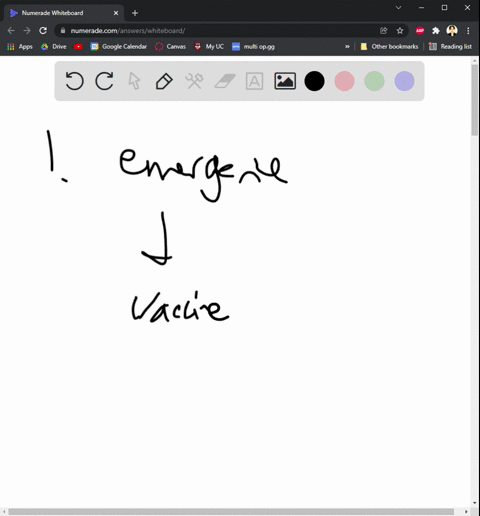The image size is (480, 516).
Task: Open the Chrome profile avatar
Action: pos(452,31)
